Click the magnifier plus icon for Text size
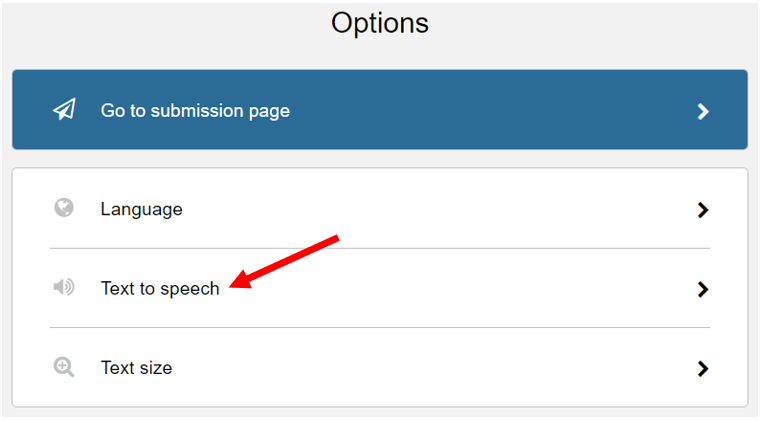Image resolution: width=760 pixels, height=422 pixels. click(x=63, y=367)
